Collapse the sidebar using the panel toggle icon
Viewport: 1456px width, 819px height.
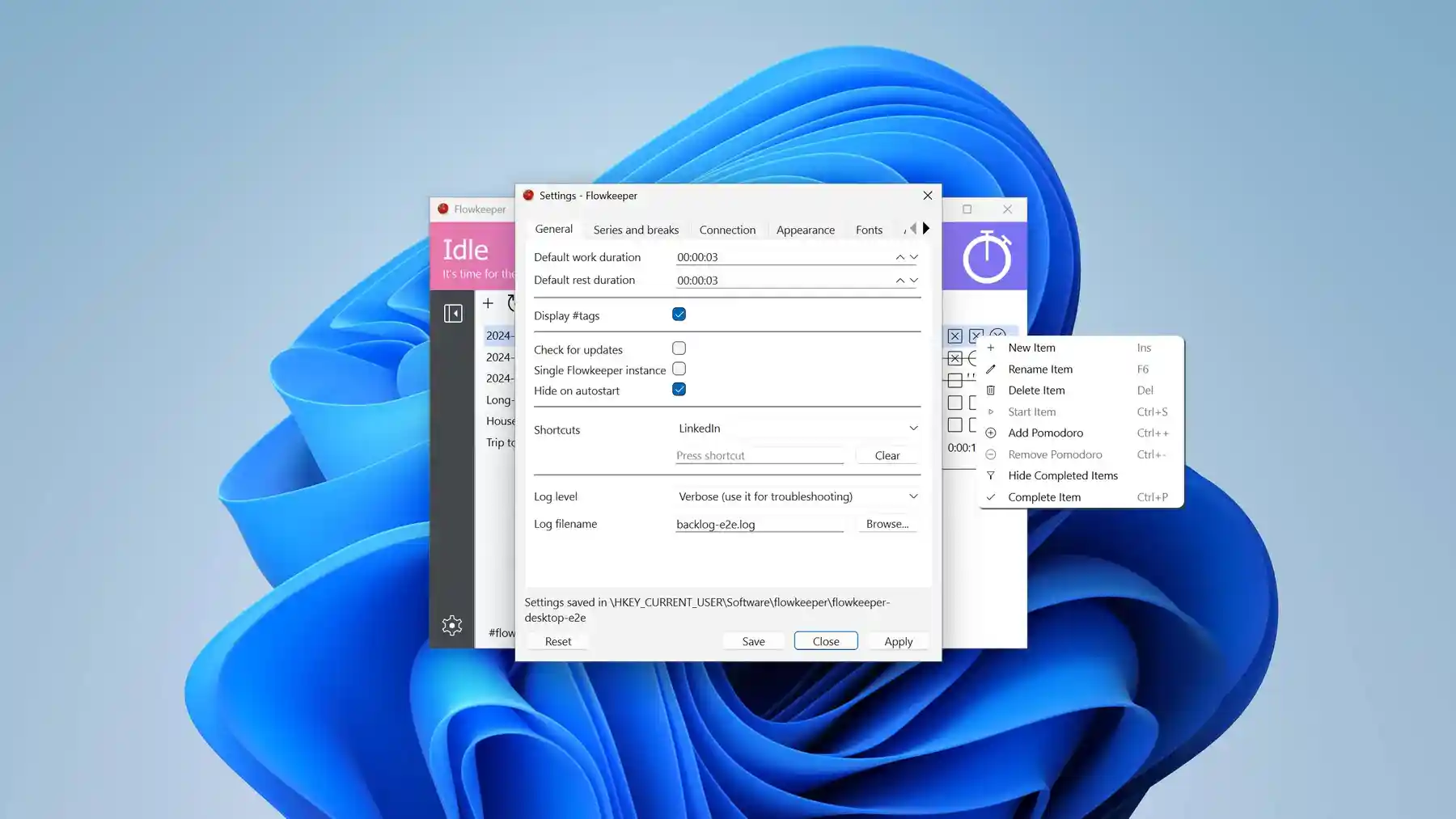tap(454, 312)
